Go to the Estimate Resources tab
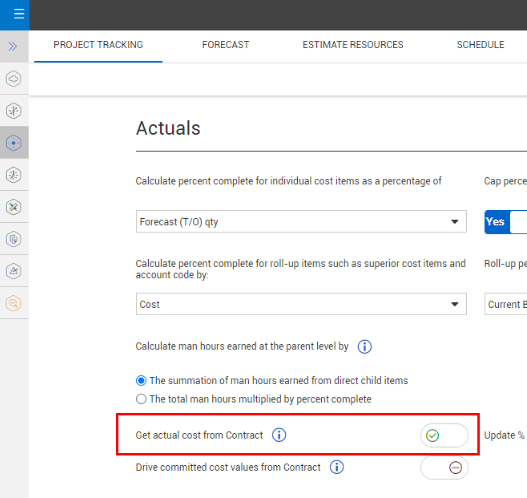The height and width of the screenshot is (498, 527). pos(353,45)
